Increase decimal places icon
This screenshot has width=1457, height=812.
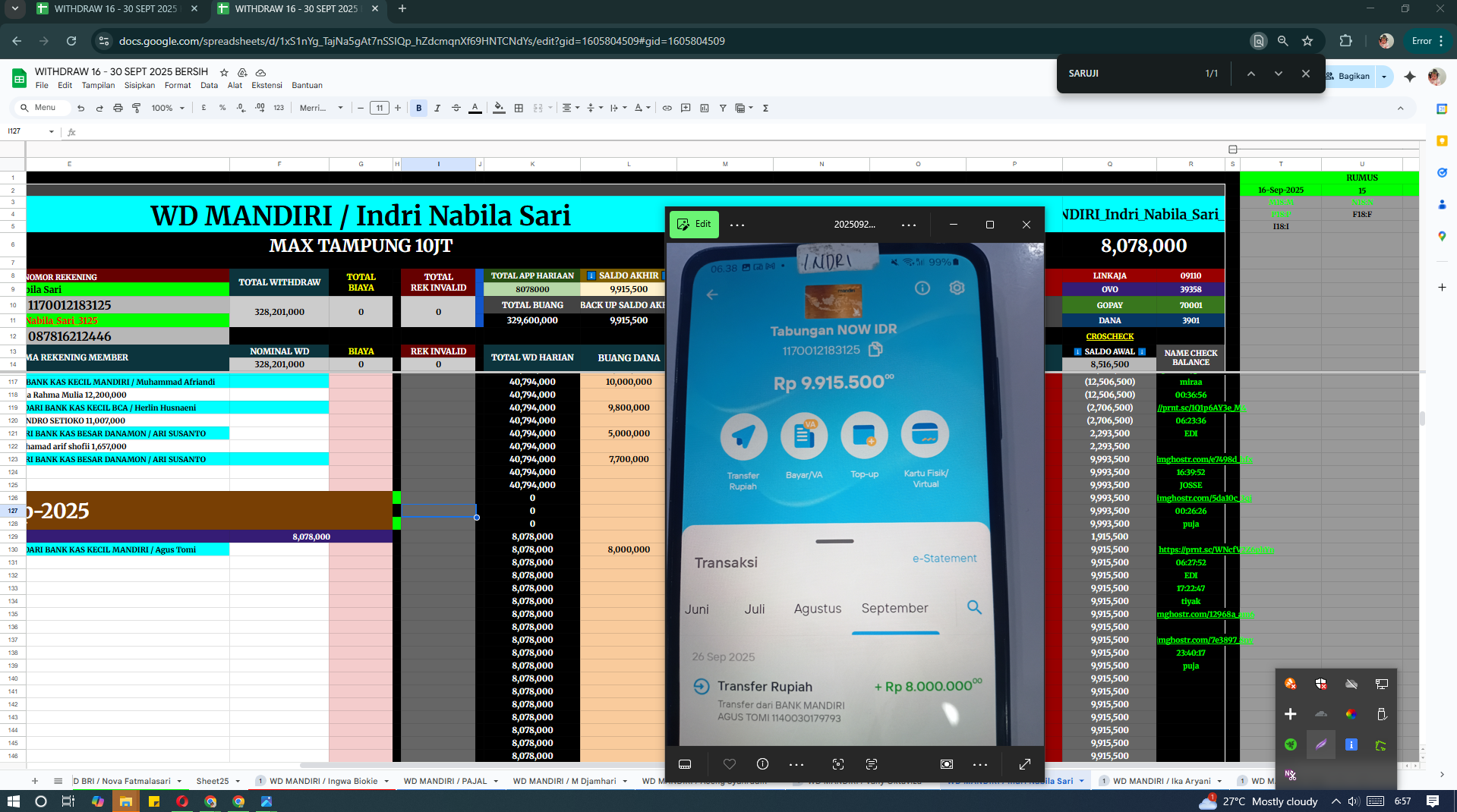(x=260, y=108)
